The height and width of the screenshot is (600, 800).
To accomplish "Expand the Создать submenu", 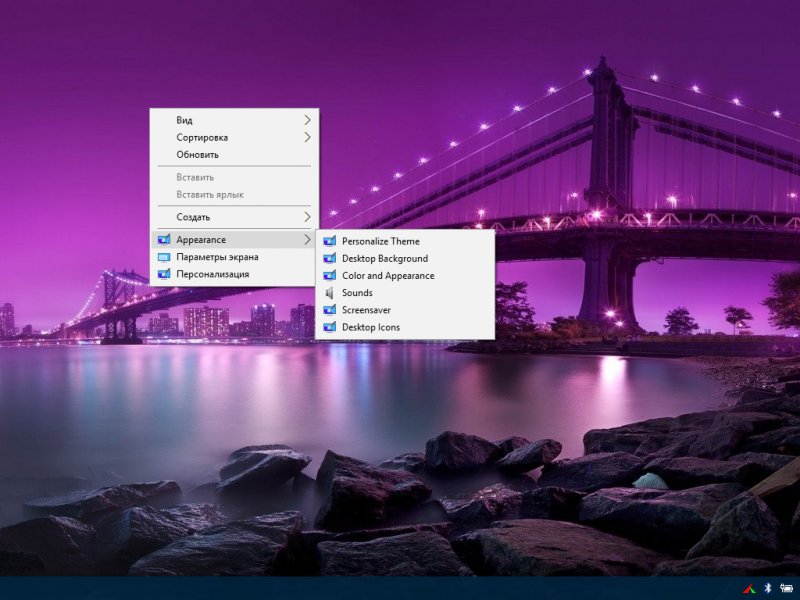I will coord(234,217).
